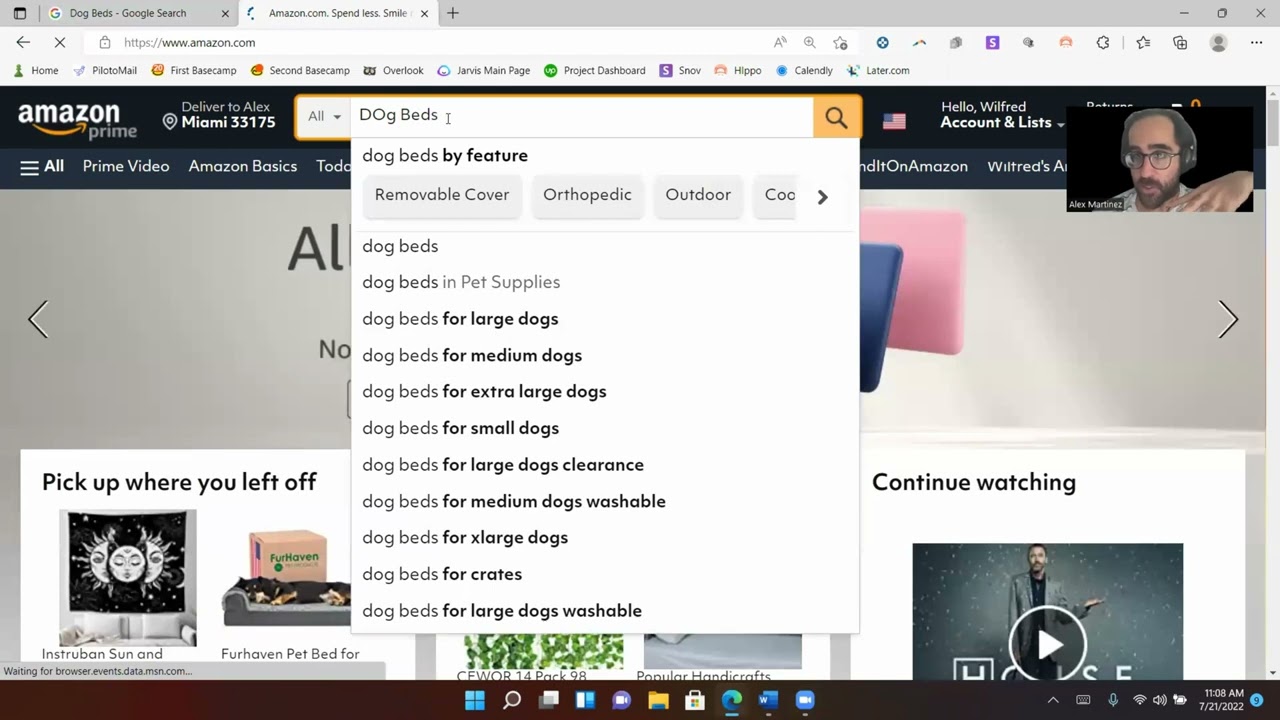Open Deliver to Alex Miami location
Viewport: 1280px width, 720px height.
point(219,115)
